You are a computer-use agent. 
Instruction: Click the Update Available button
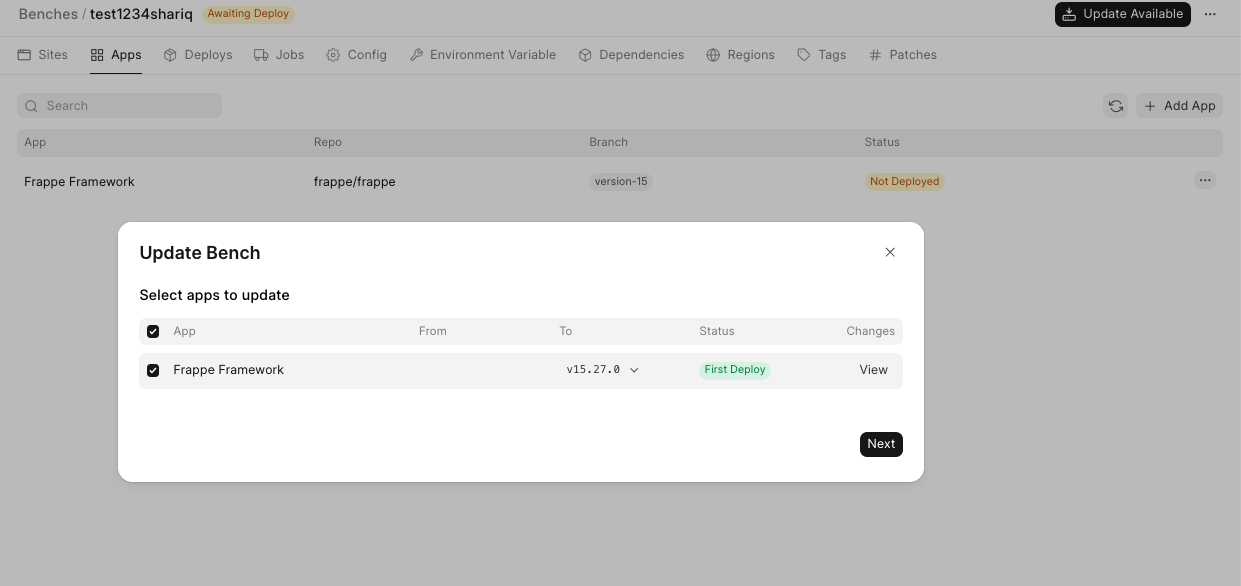(1122, 14)
